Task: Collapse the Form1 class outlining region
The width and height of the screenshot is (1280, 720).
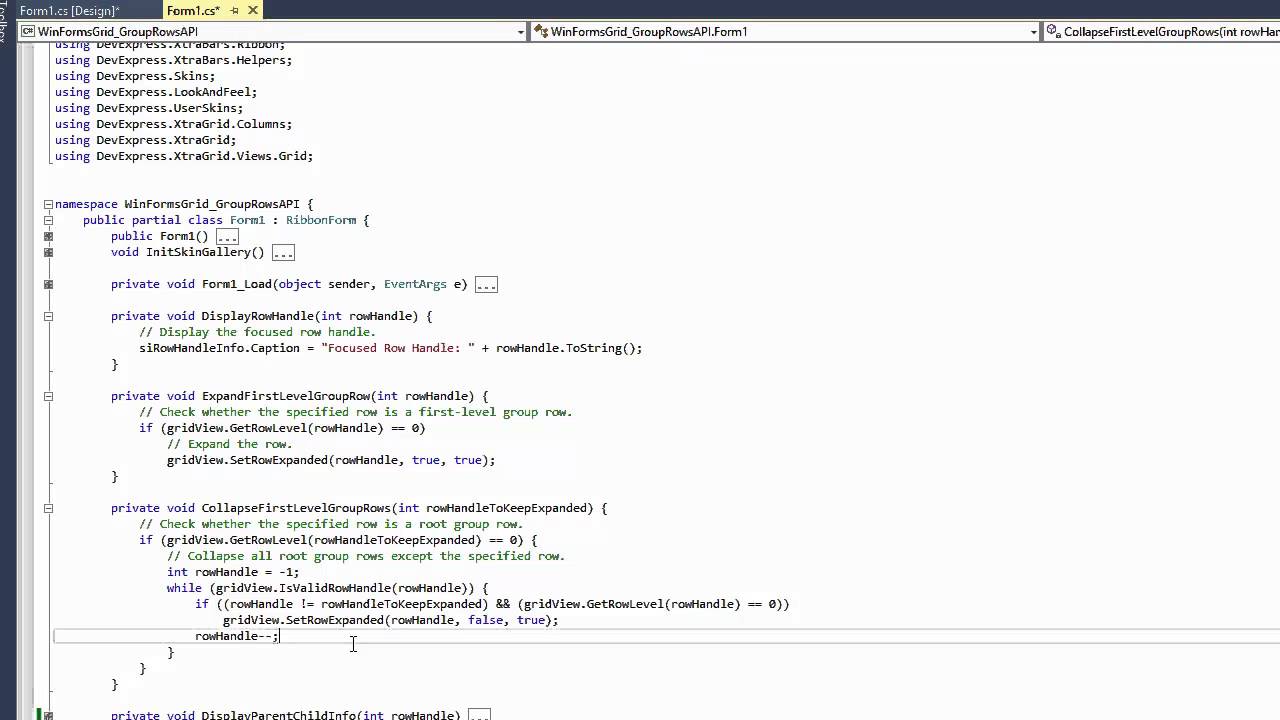Action: [x=47, y=220]
